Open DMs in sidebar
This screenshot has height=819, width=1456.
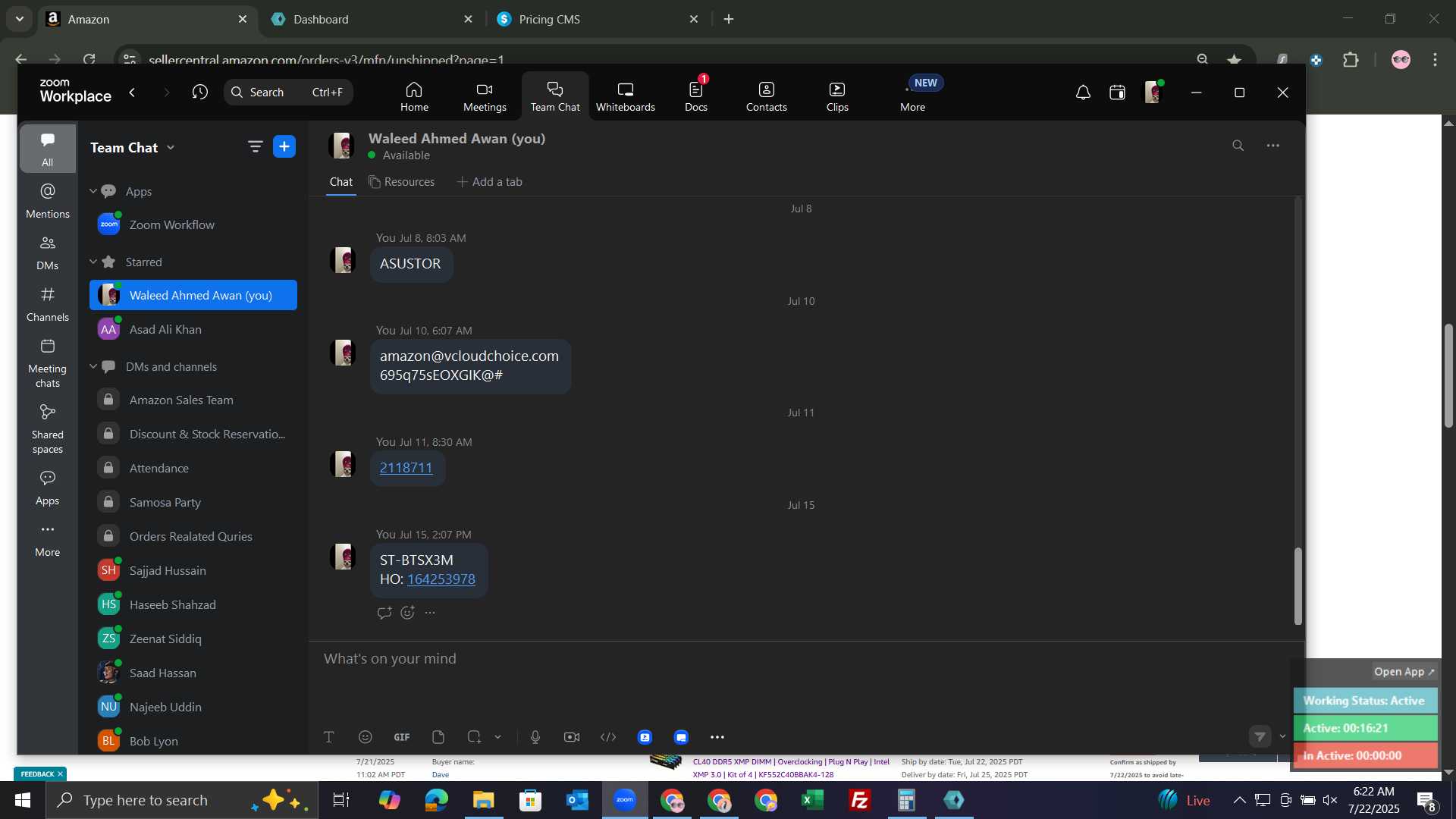(47, 253)
